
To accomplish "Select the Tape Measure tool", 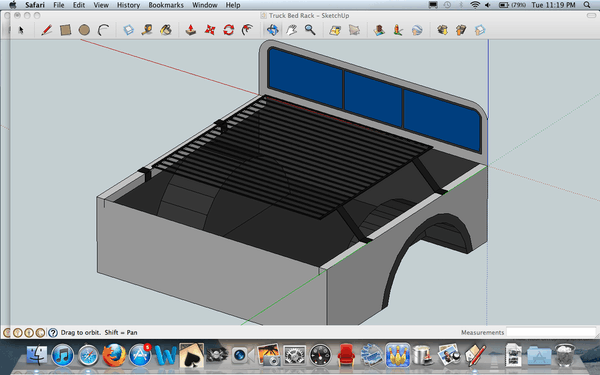I will [x=147, y=30].
